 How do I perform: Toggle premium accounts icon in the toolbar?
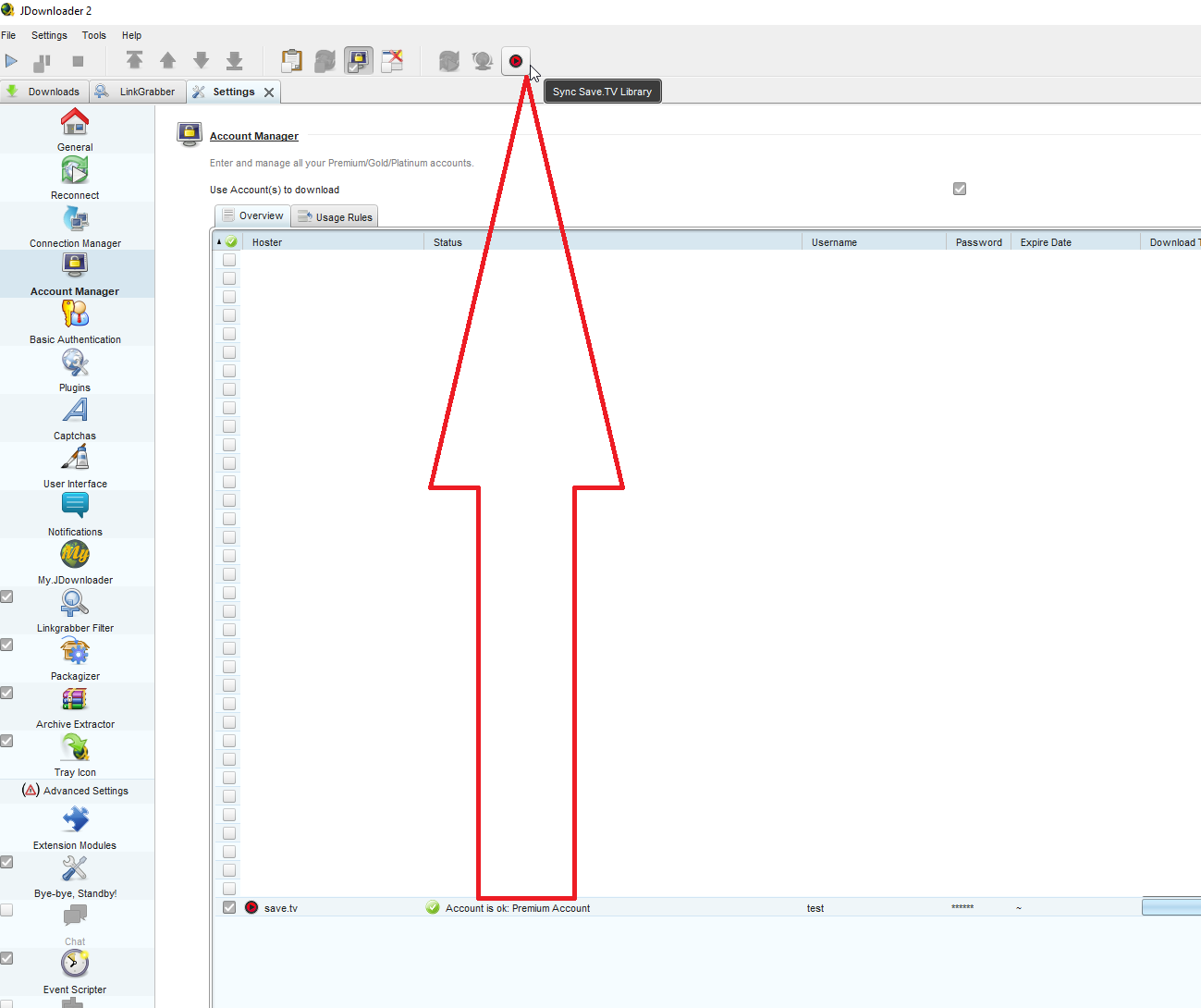click(x=359, y=61)
